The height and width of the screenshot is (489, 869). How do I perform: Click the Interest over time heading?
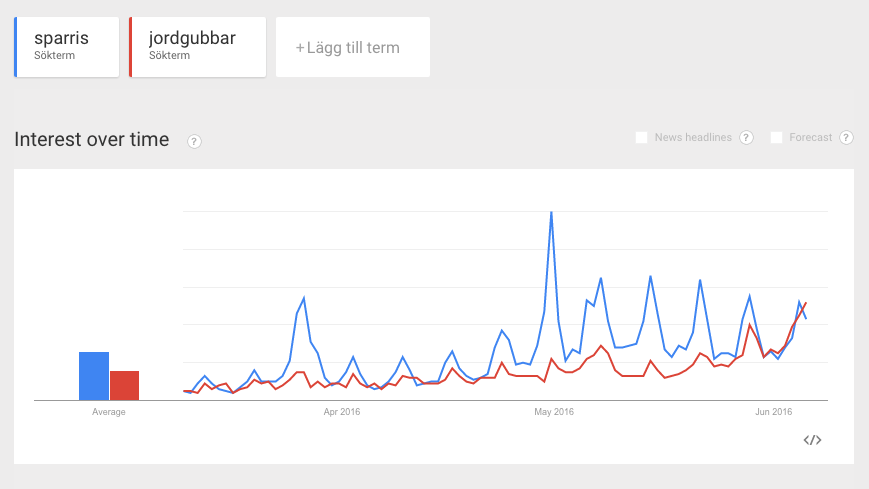[92, 139]
